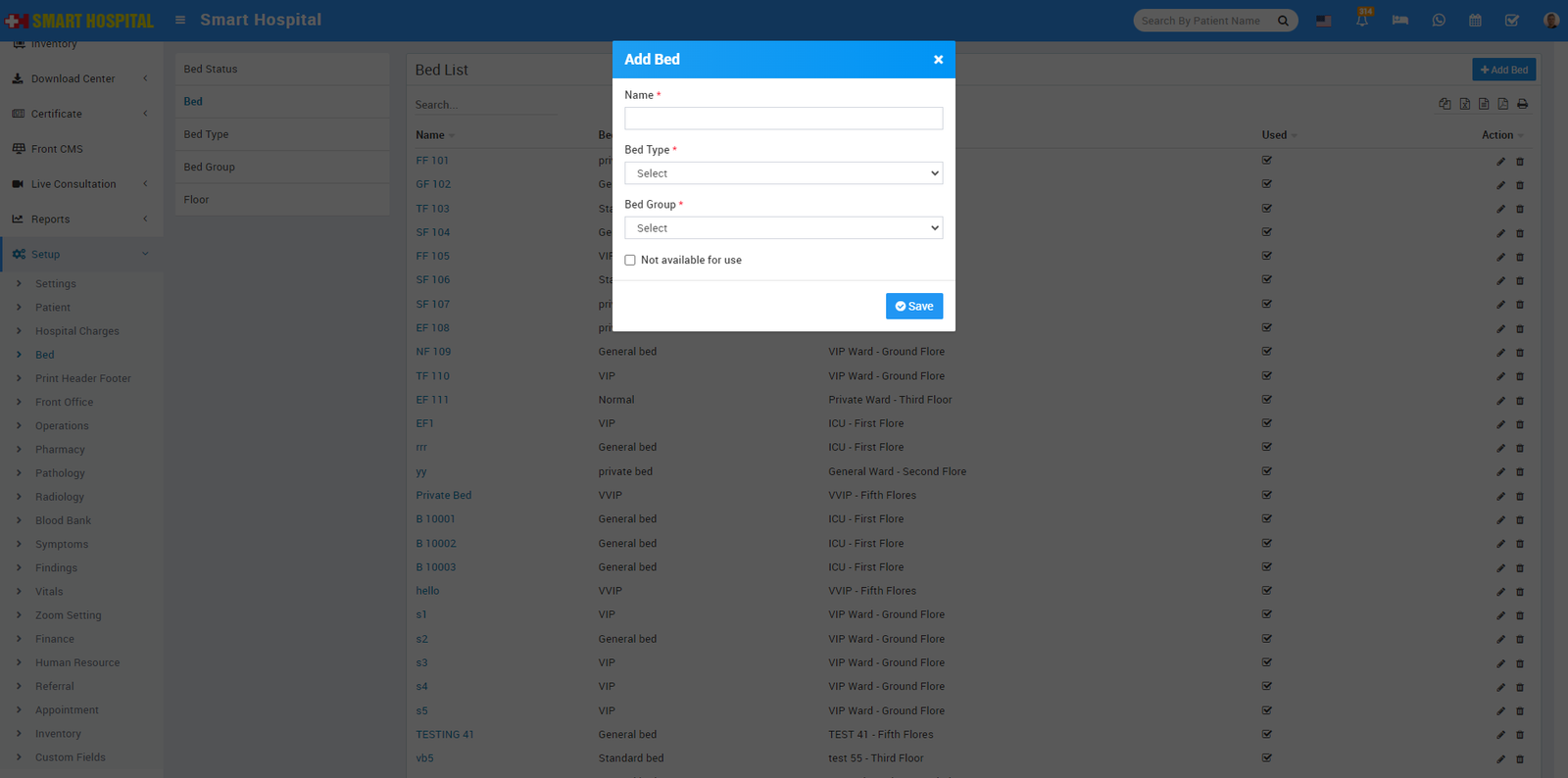Expand the Reports sidebar menu
1568x778 pixels.
[80, 219]
